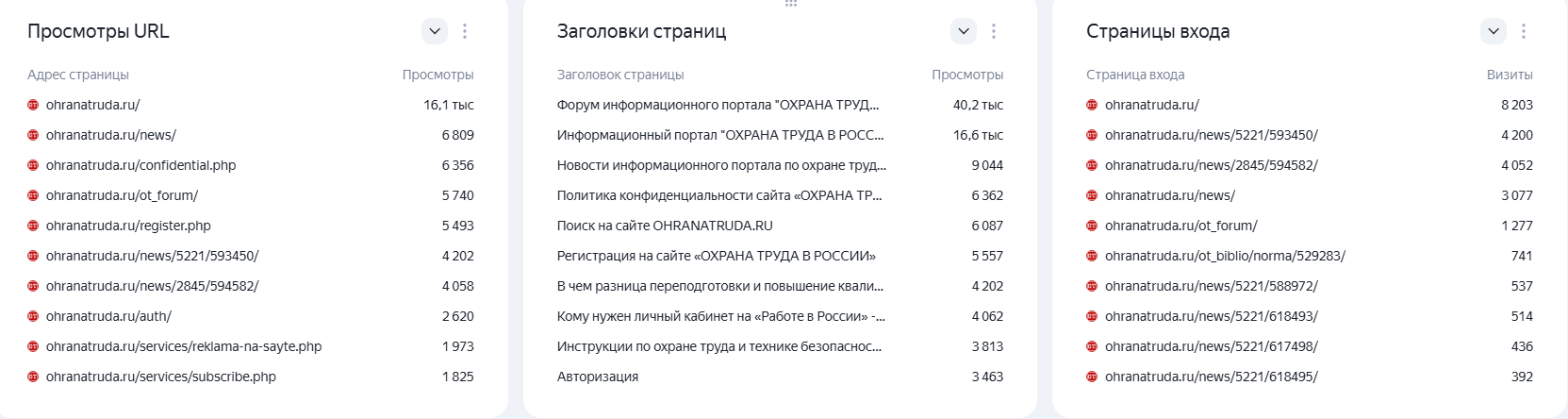Click the drag handle above Заголовки страниц widget
Screen dimensions: 1568x419
click(x=791, y=4)
